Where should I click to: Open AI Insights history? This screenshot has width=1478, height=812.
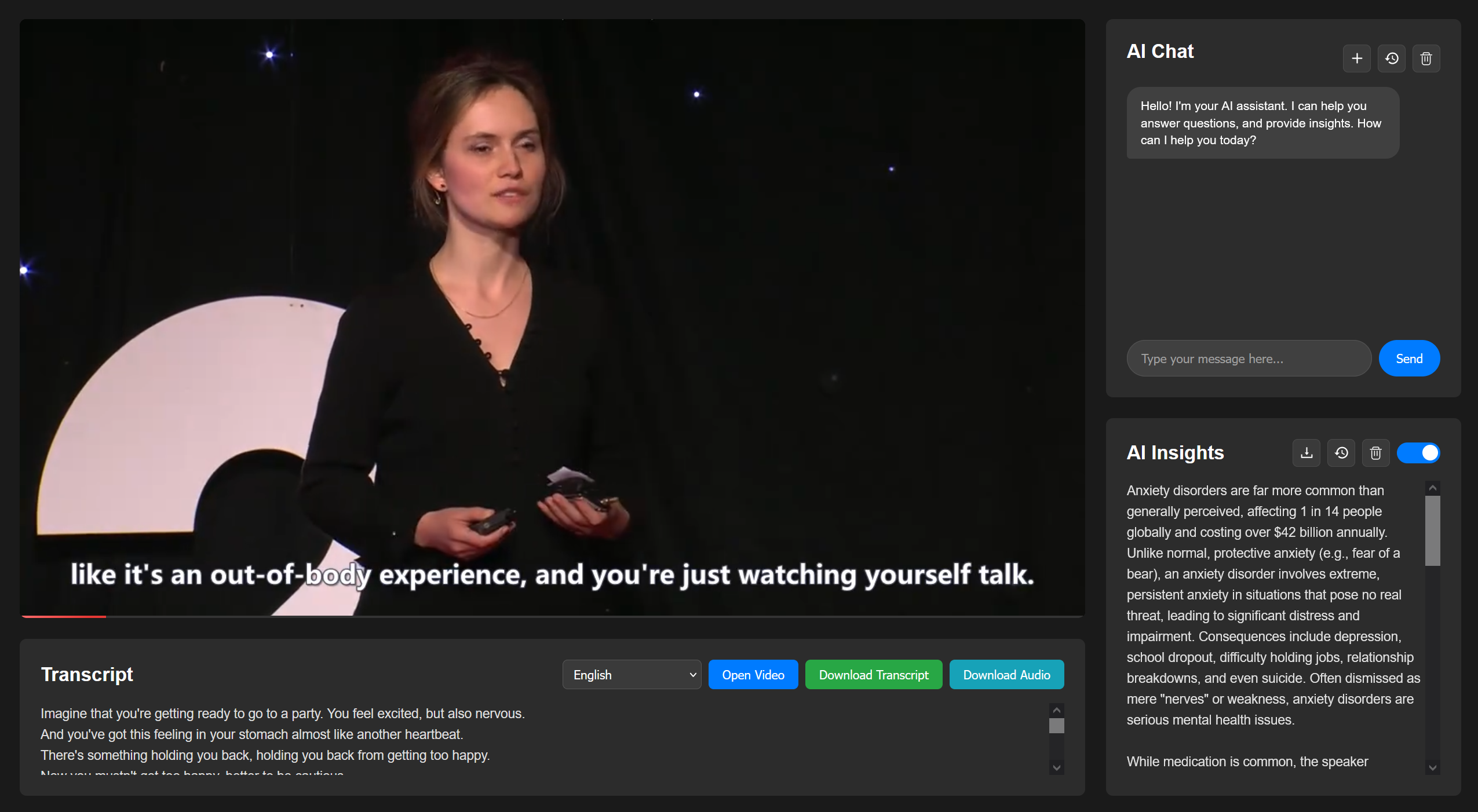coord(1341,452)
